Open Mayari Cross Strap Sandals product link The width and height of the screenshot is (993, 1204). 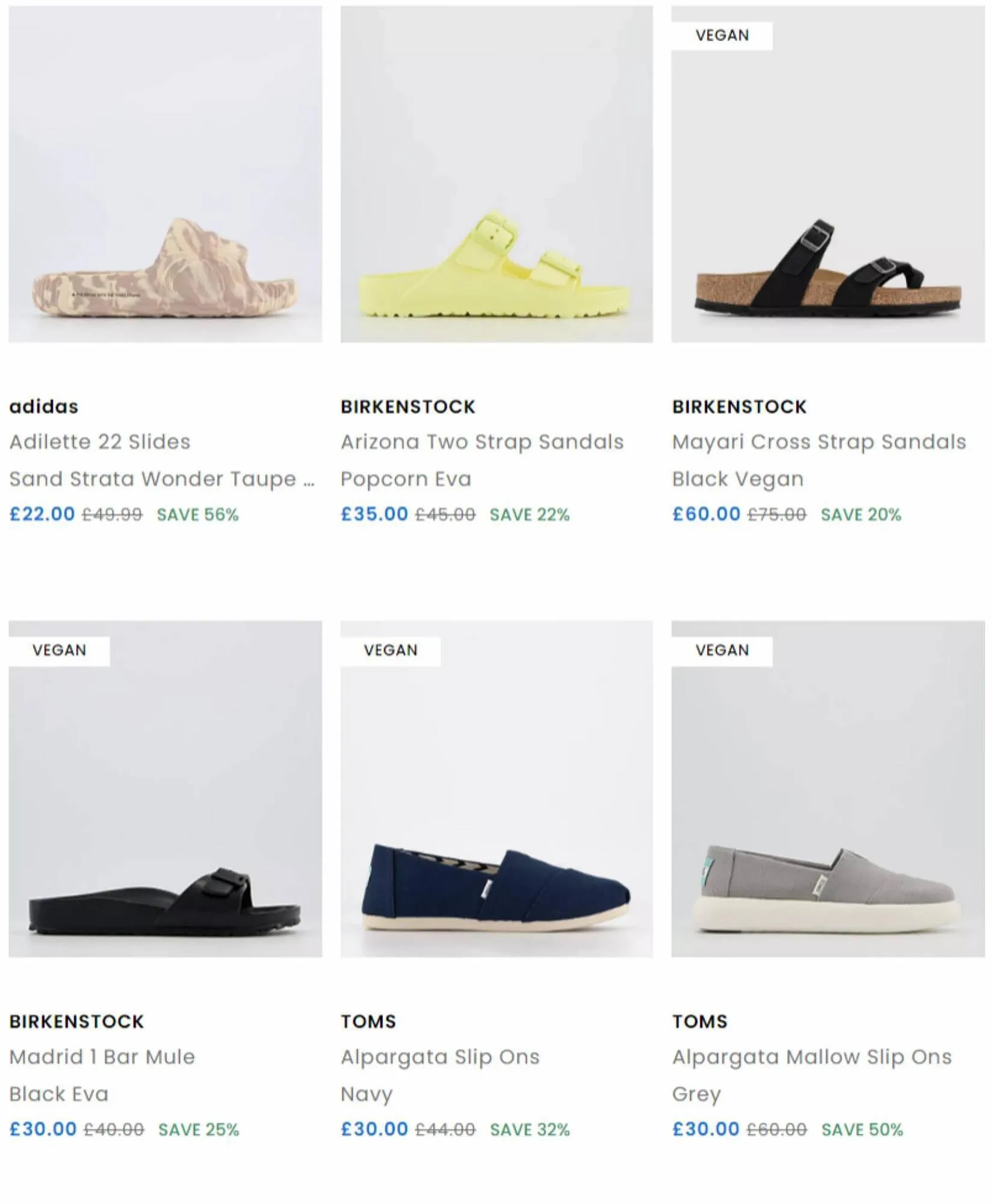coord(819,442)
